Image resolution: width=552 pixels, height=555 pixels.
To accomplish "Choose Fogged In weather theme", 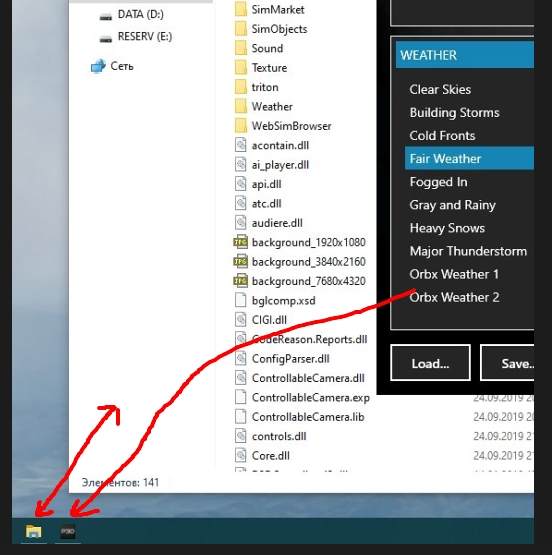I will point(438,182).
